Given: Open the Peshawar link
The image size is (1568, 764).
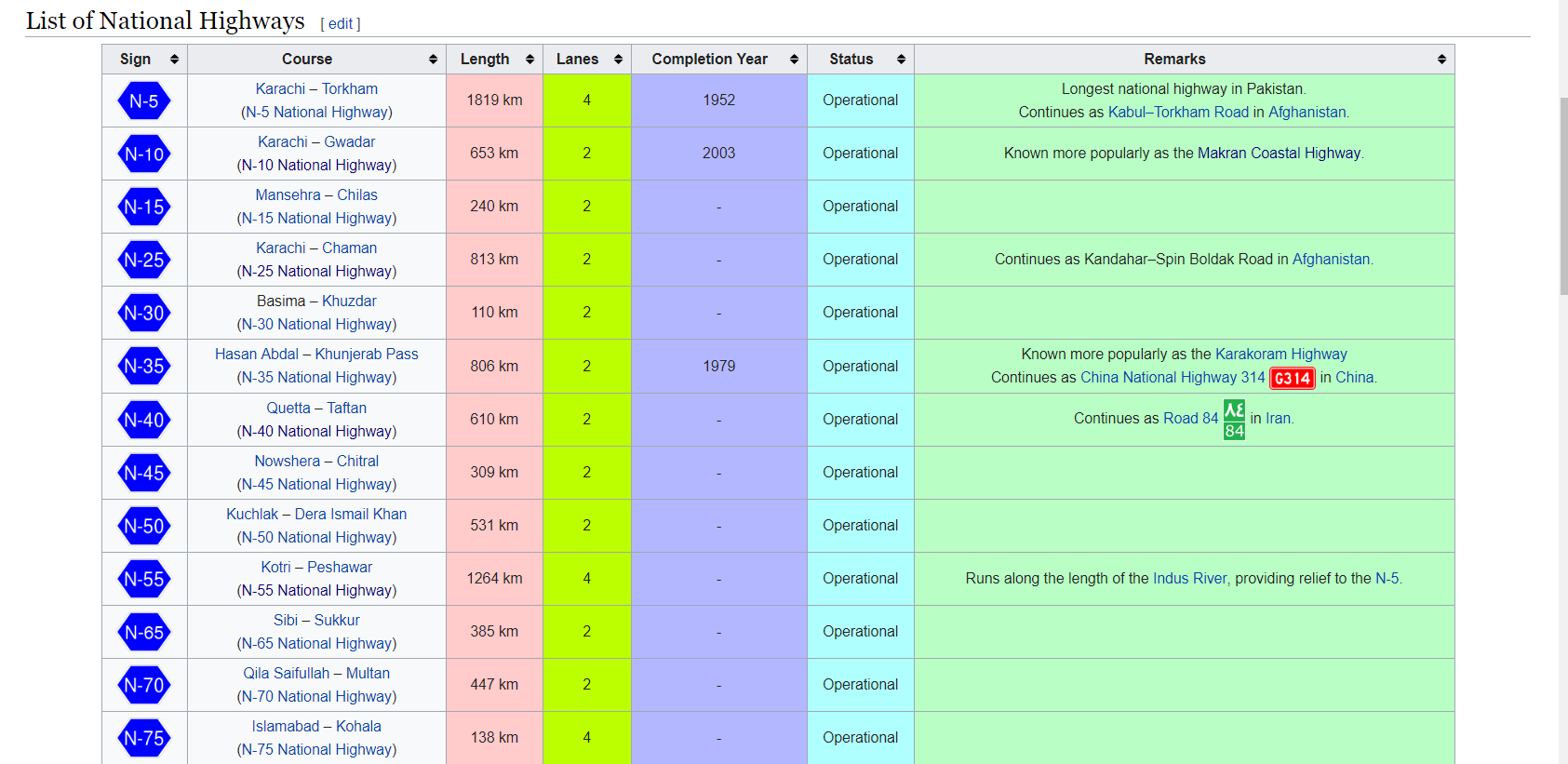Looking at the screenshot, I should (x=340, y=567).
